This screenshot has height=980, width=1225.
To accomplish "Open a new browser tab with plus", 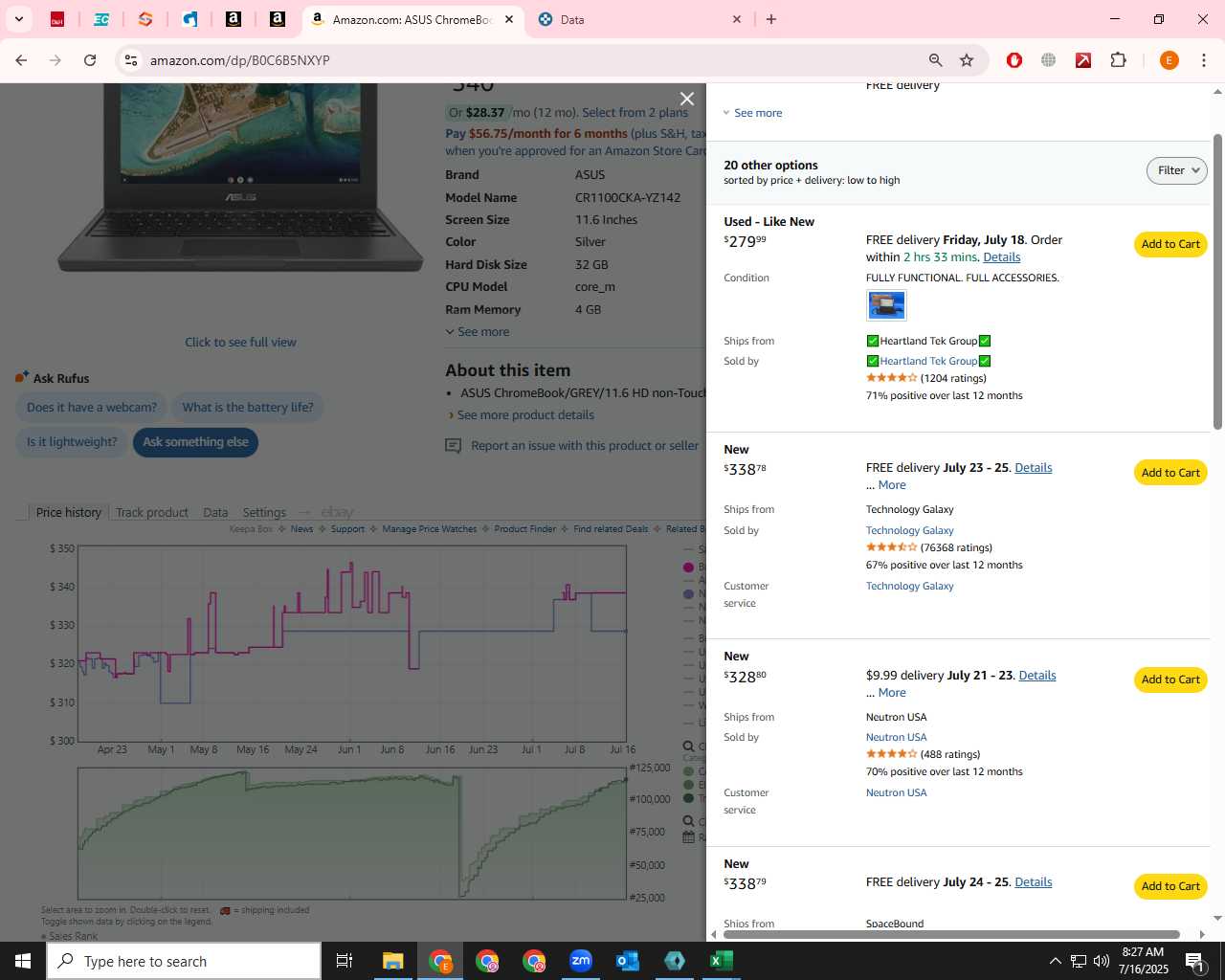I will point(771,19).
